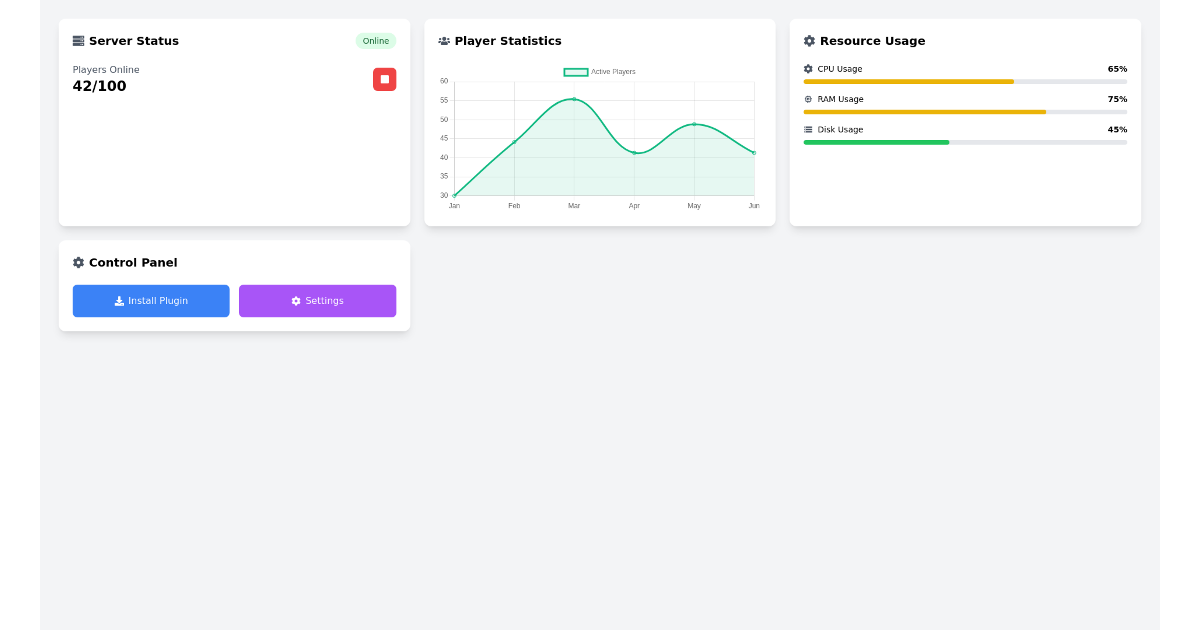Viewport: 1200px width, 630px height.
Task: Click the RAM Usage memory chip icon
Action: point(810,99)
